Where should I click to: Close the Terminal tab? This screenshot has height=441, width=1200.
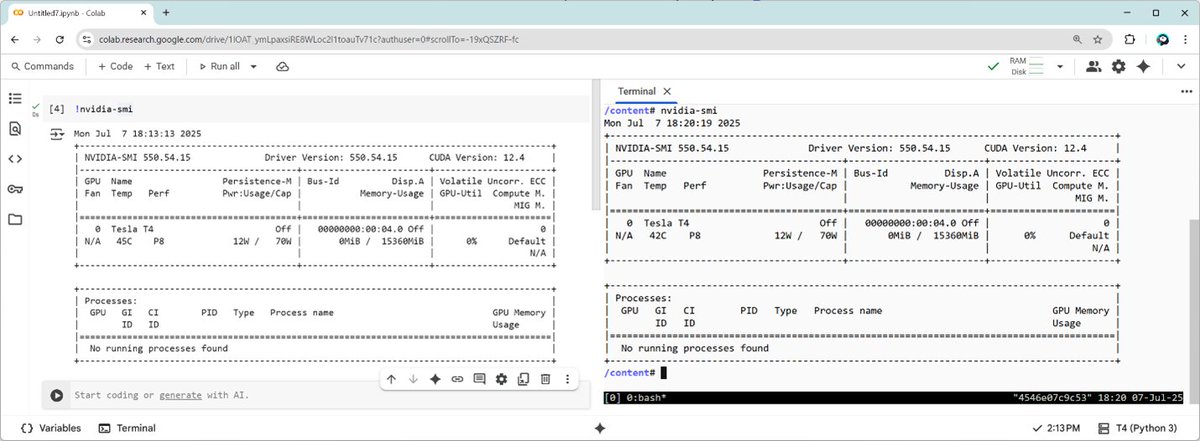667,91
